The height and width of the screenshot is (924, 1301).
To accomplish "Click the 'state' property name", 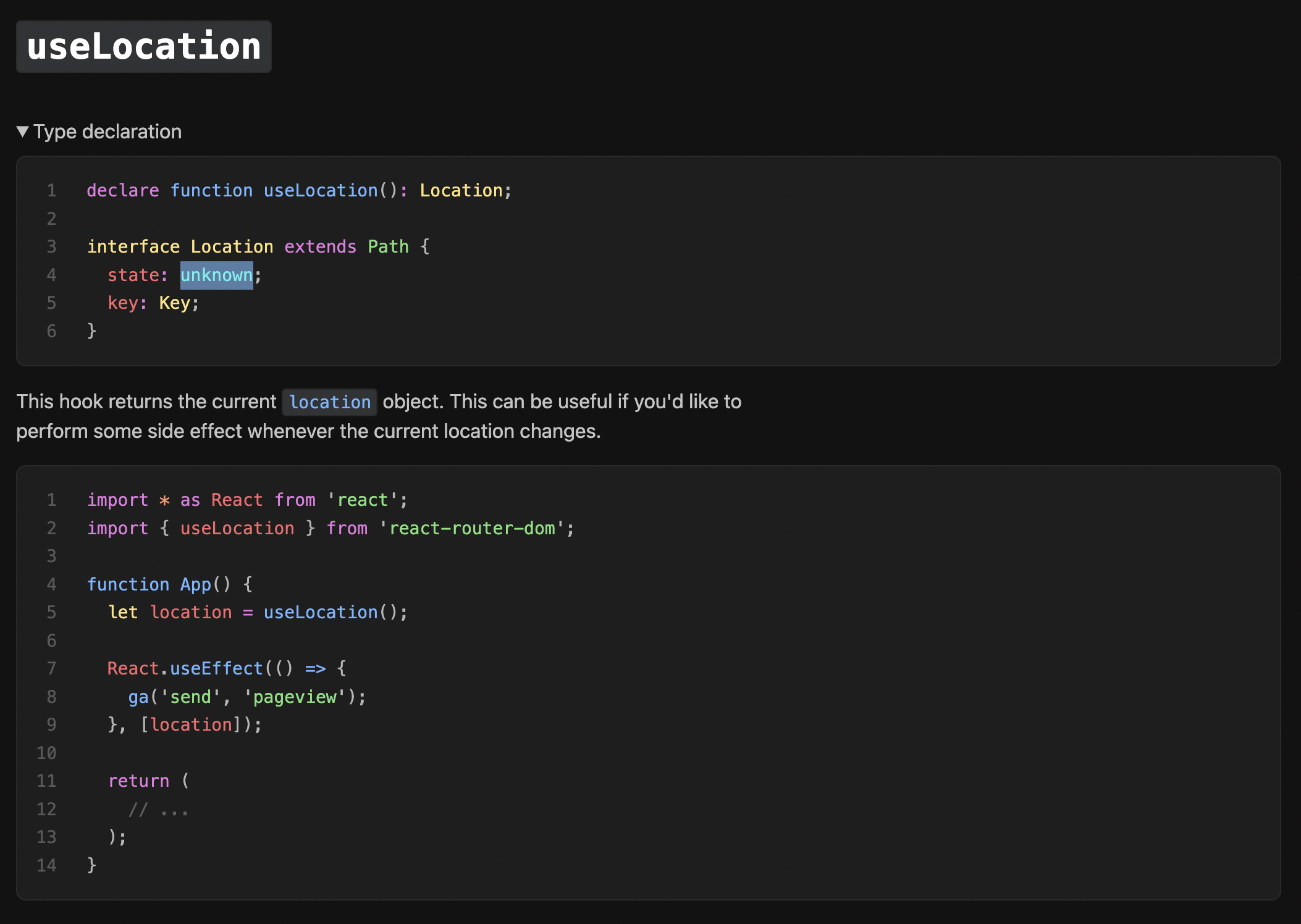I will coord(133,275).
